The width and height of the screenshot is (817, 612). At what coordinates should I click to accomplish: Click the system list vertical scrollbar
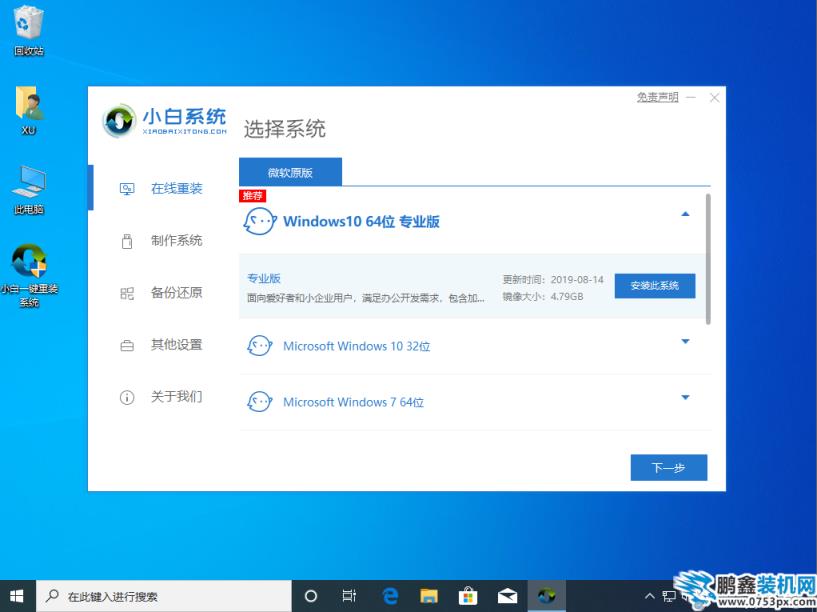coord(708,259)
